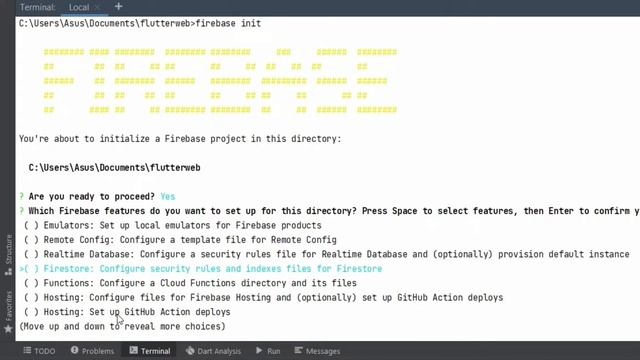Click the Messages icon
Screen dimensions: 640x360
point(299,350)
